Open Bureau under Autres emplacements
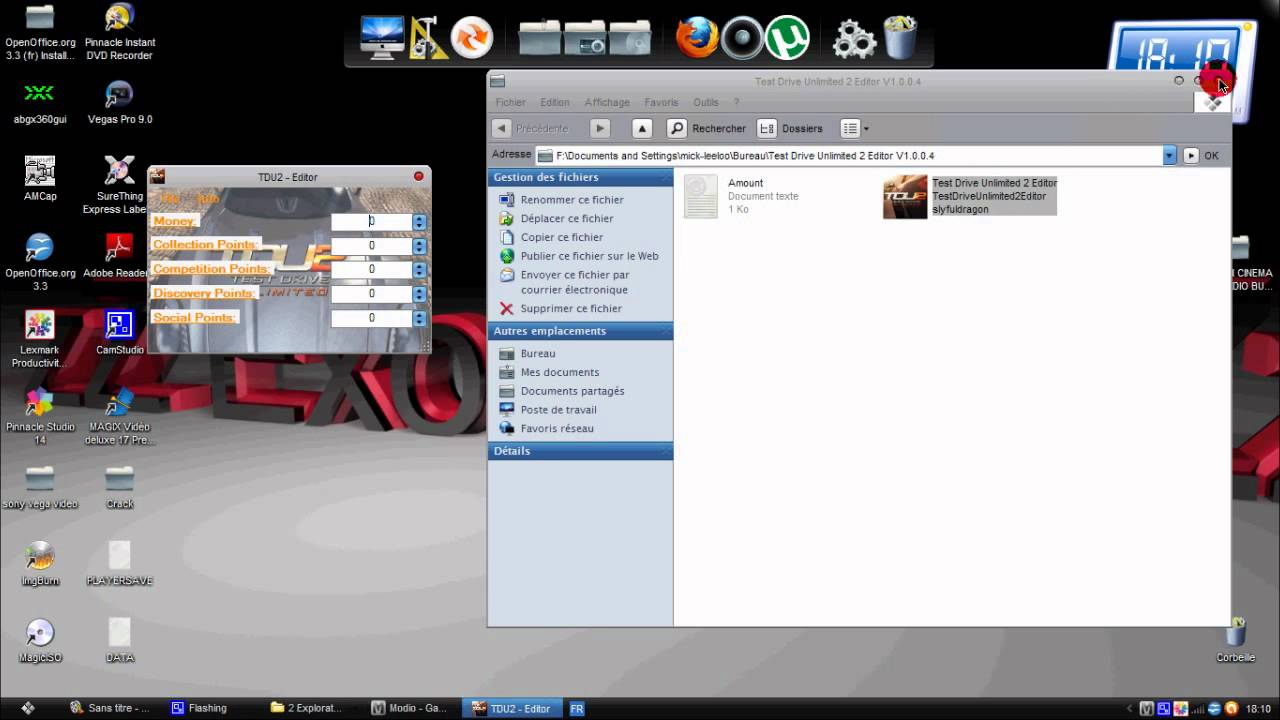This screenshot has width=1280, height=720. [538, 354]
